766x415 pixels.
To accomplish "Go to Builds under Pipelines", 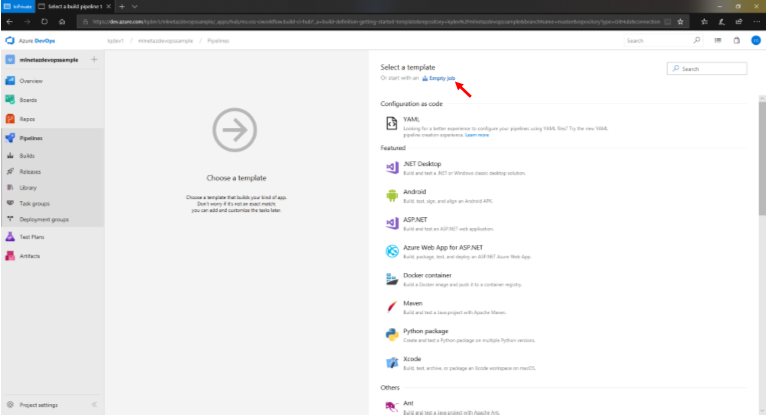I will point(28,156).
